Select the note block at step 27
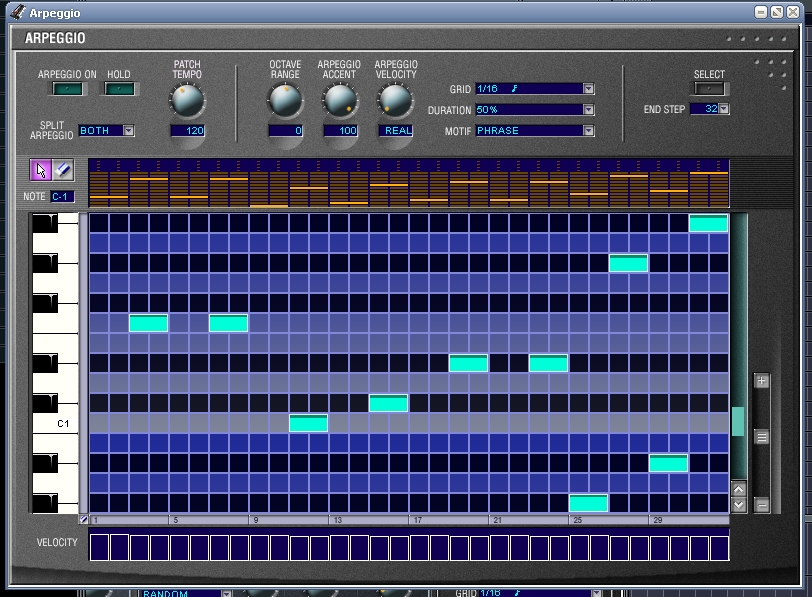The image size is (812, 597). click(x=628, y=263)
